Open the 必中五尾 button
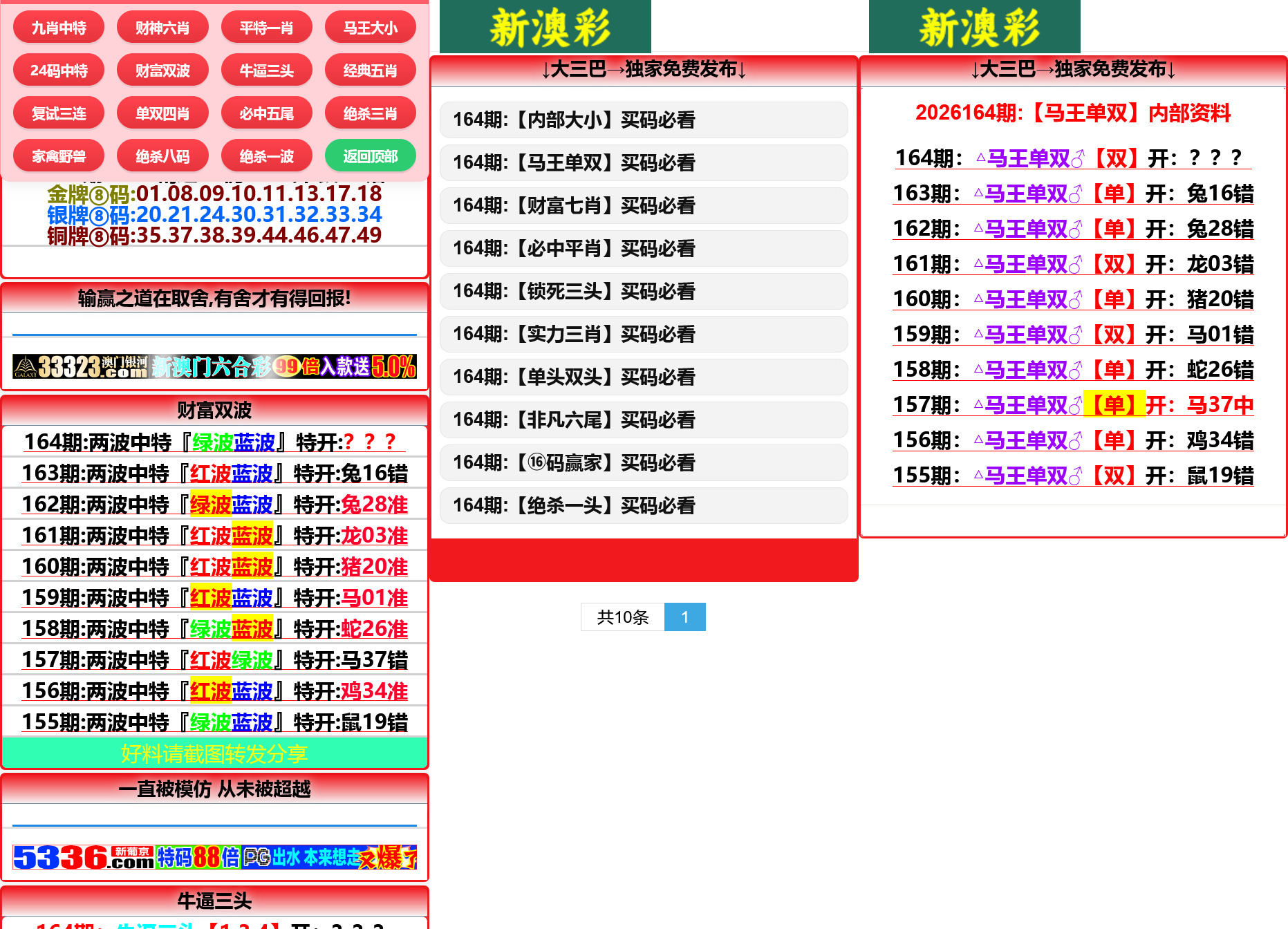The image size is (1288, 929). point(266,113)
